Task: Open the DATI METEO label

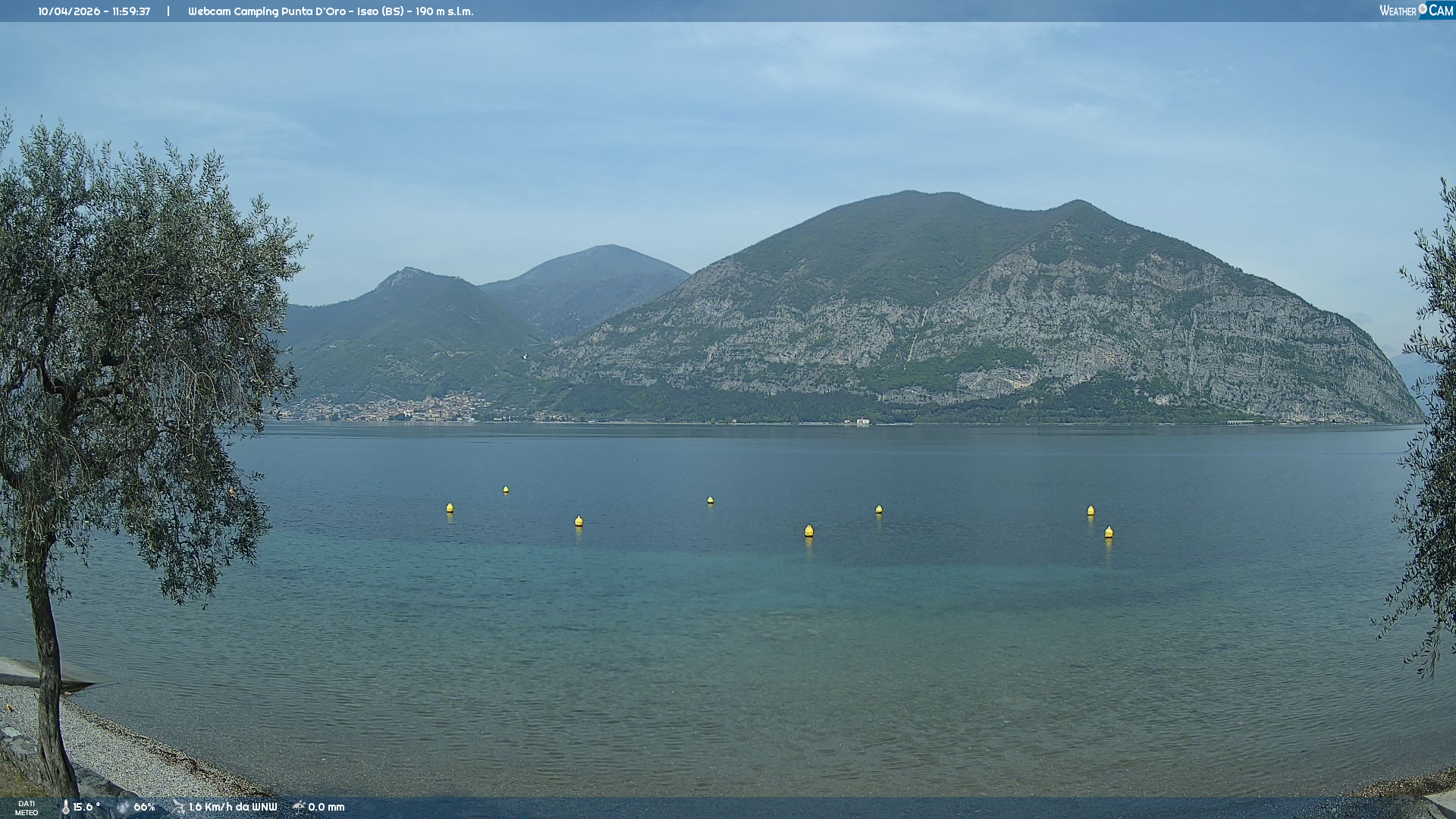Action: coord(27,808)
